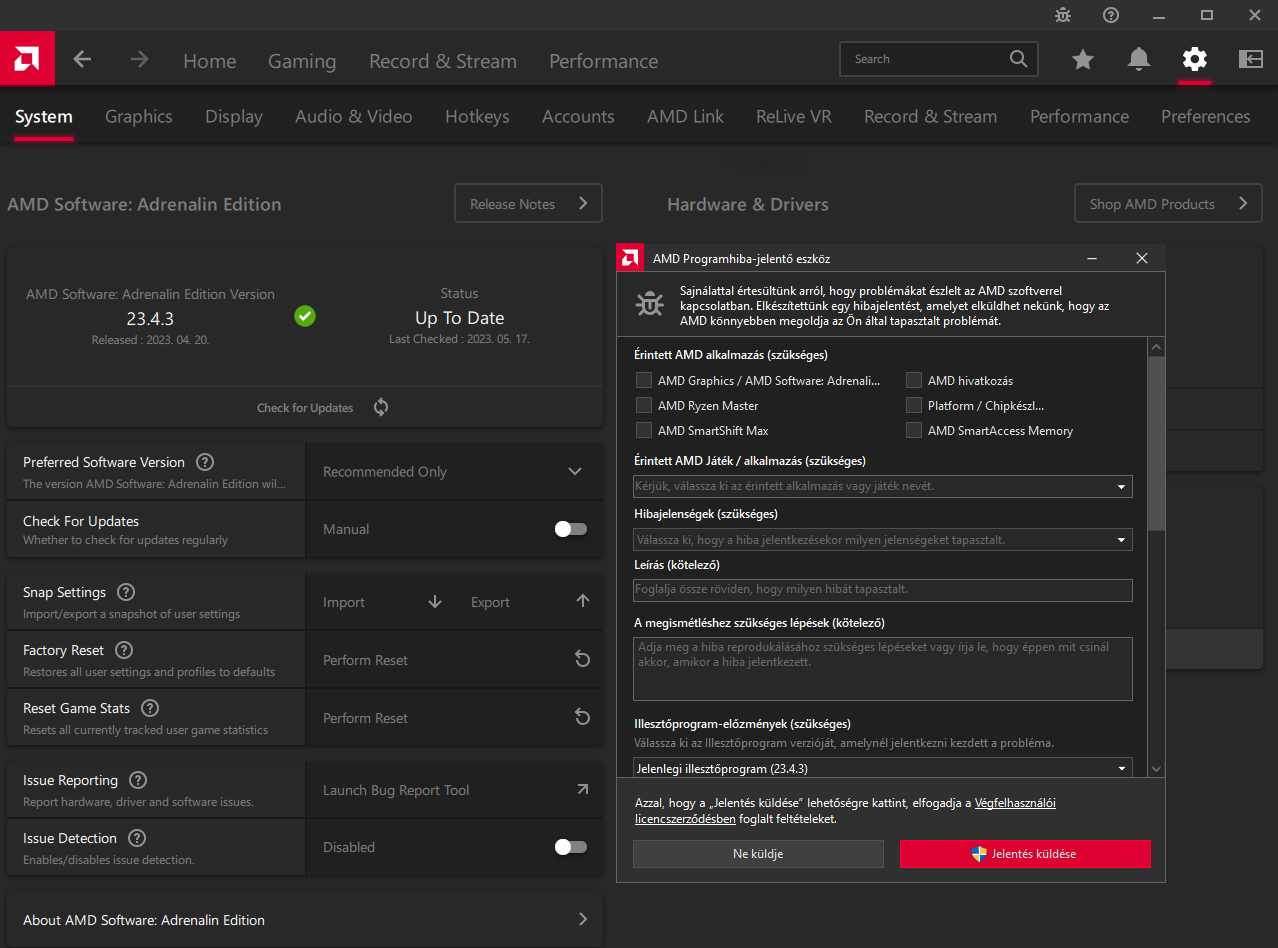Click the green up-to-date checkmark
The width and height of the screenshot is (1278, 948).
(305, 316)
